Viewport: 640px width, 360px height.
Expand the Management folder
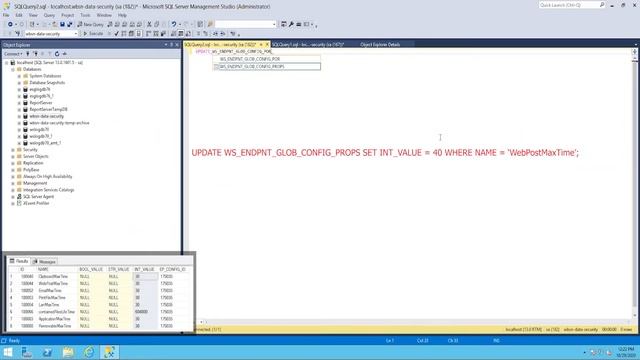13,183
